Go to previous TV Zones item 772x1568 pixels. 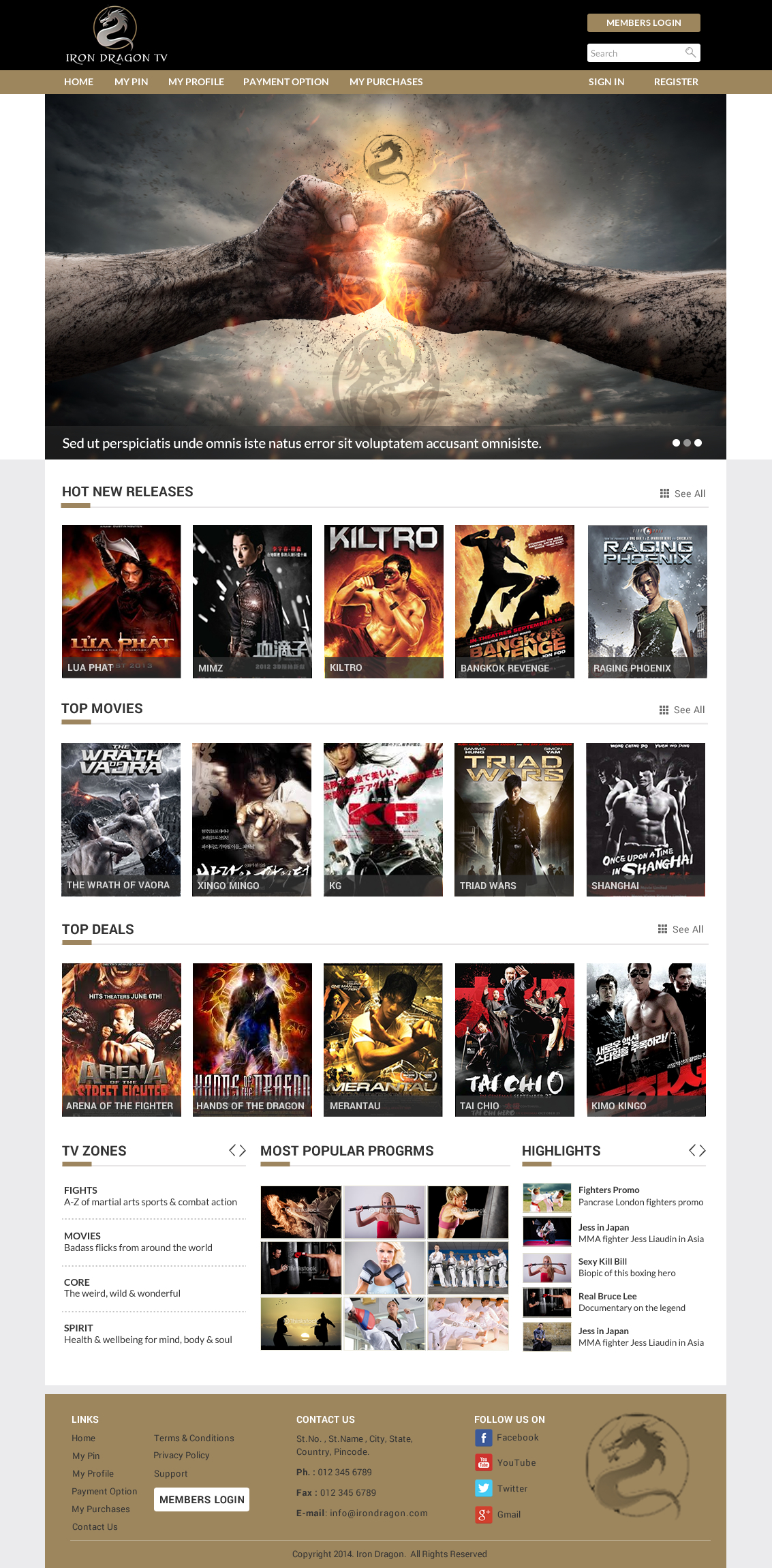(x=232, y=1151)
